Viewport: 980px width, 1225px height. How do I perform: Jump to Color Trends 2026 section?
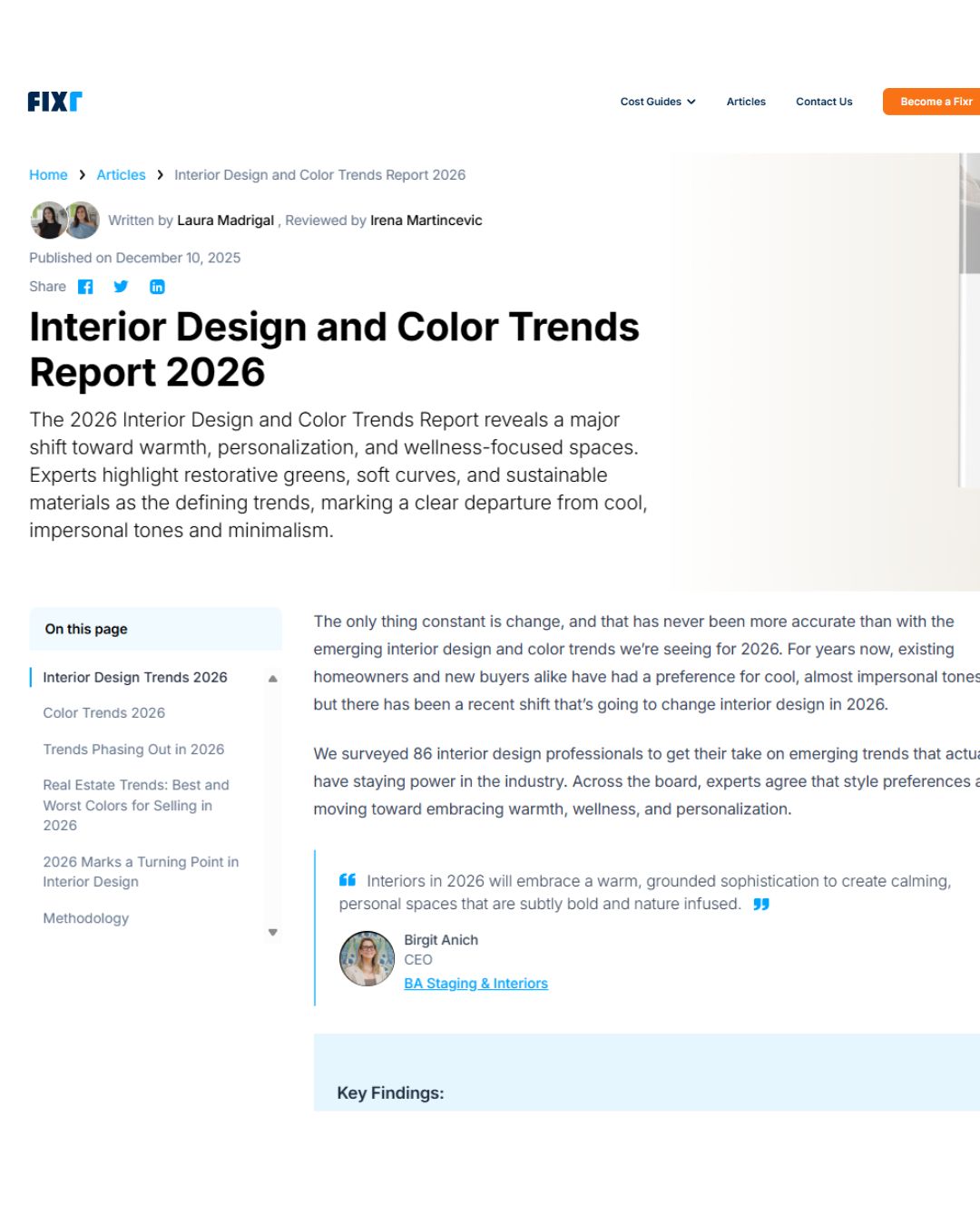coord(103,712)
